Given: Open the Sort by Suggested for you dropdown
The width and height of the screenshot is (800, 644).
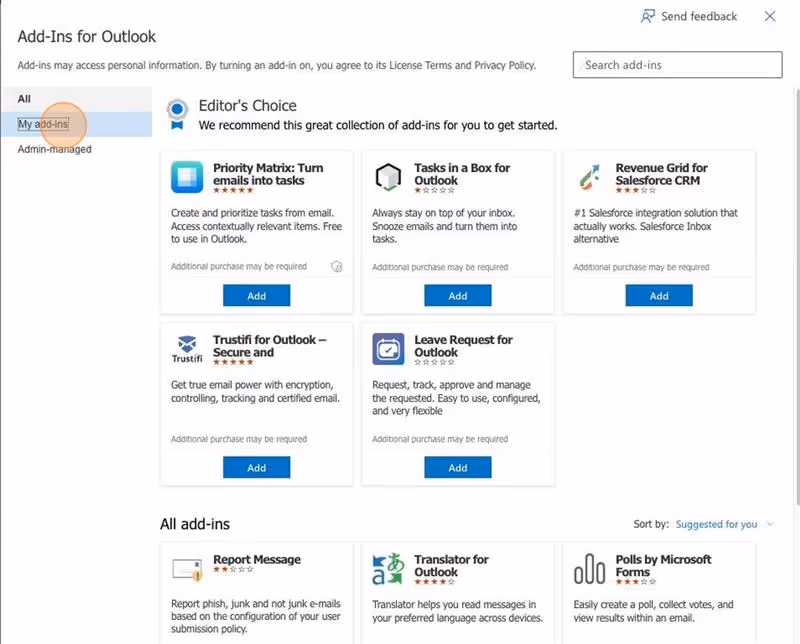Looking at the screenshot, I should (716, 524).
